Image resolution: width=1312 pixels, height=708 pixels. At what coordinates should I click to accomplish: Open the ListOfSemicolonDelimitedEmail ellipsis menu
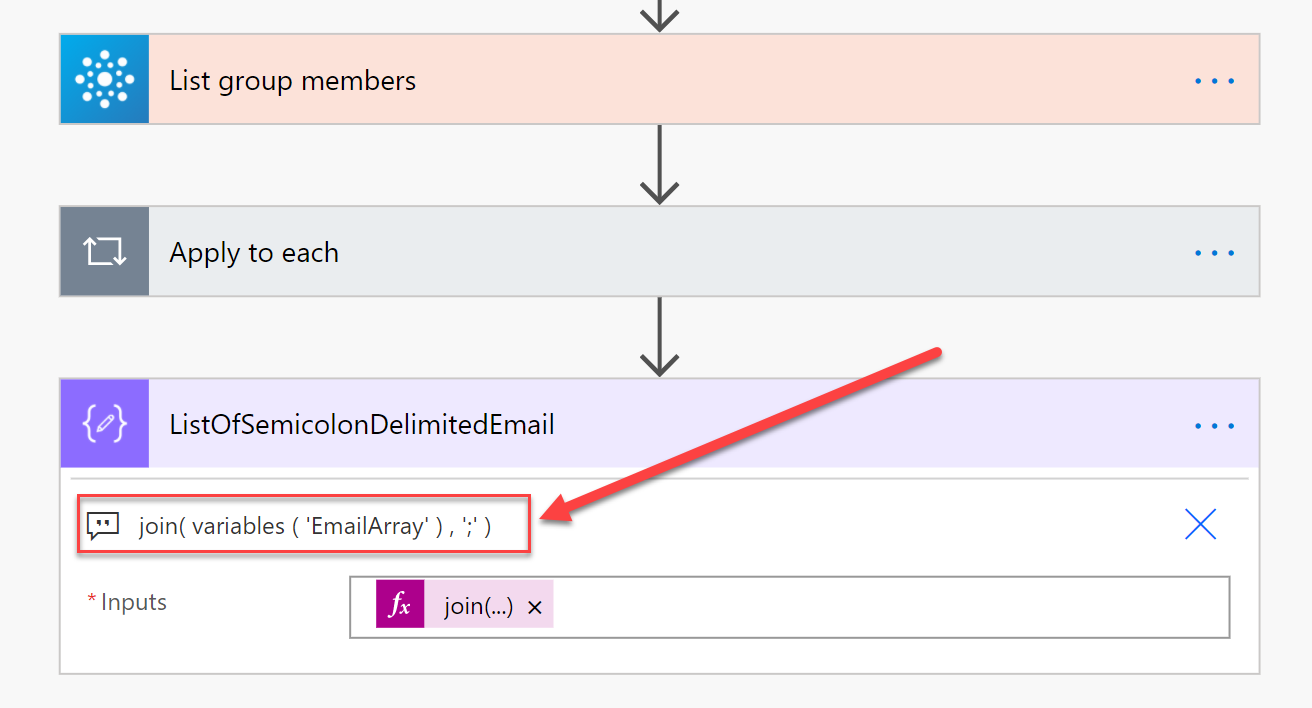pyautogui.click(x=1215, y=425)
